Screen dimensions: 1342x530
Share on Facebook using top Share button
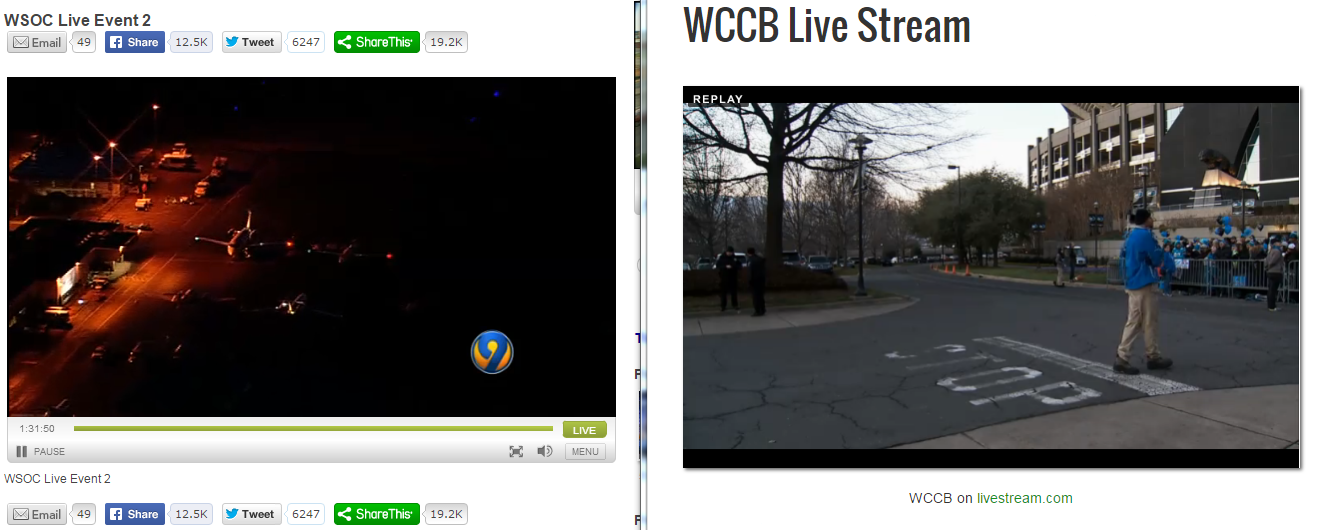(135, 42)
